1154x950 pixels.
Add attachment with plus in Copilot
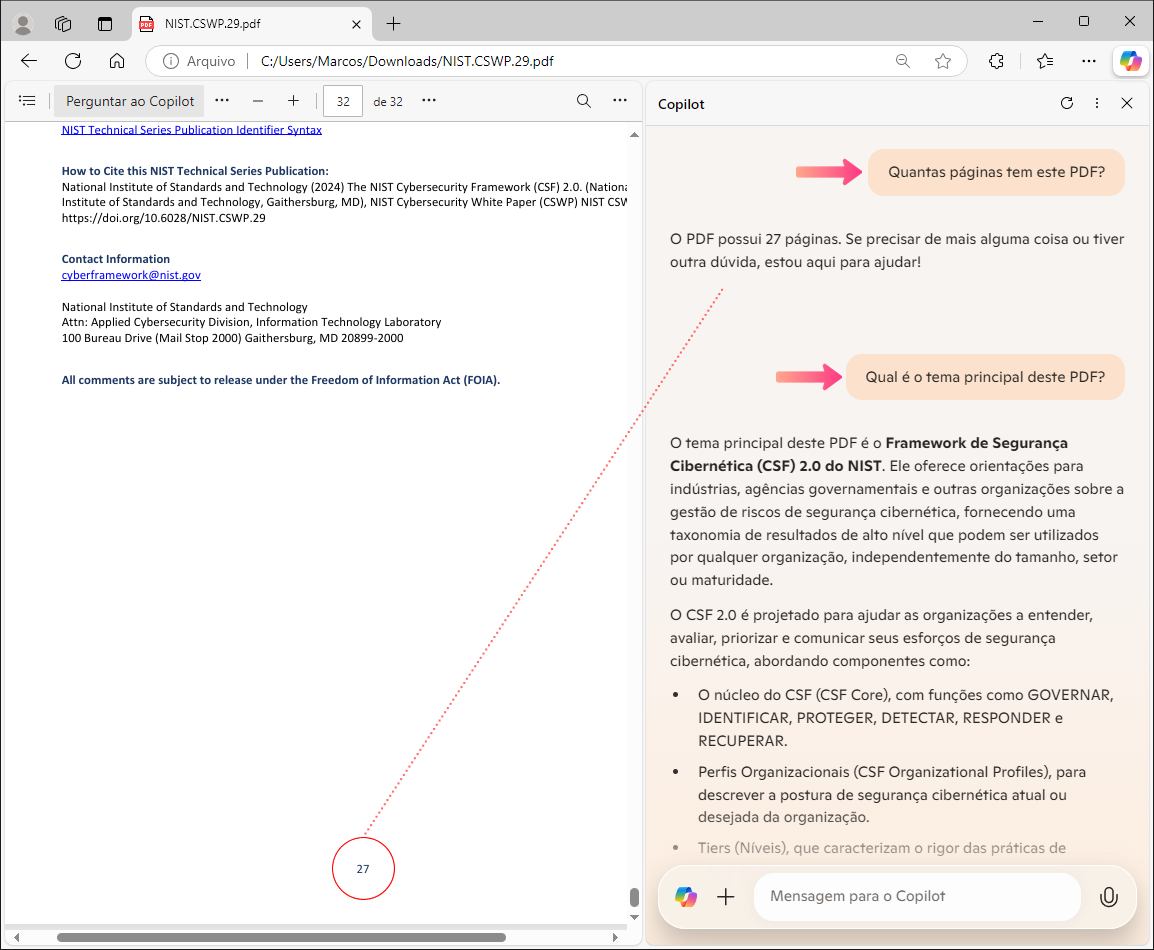(726, 896)
